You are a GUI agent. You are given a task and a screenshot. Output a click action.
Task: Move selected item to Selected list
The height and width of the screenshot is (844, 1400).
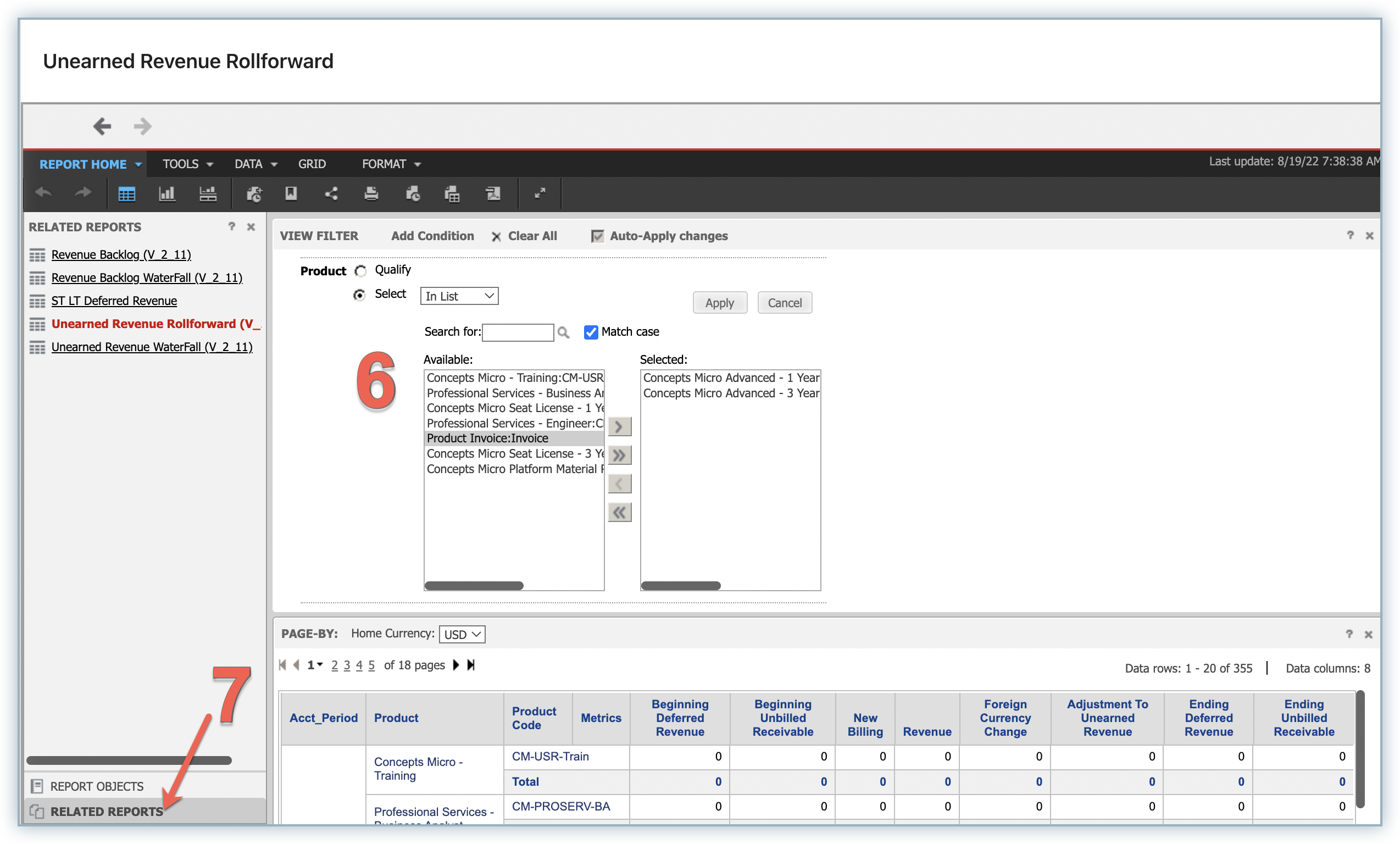click(619, 426)
